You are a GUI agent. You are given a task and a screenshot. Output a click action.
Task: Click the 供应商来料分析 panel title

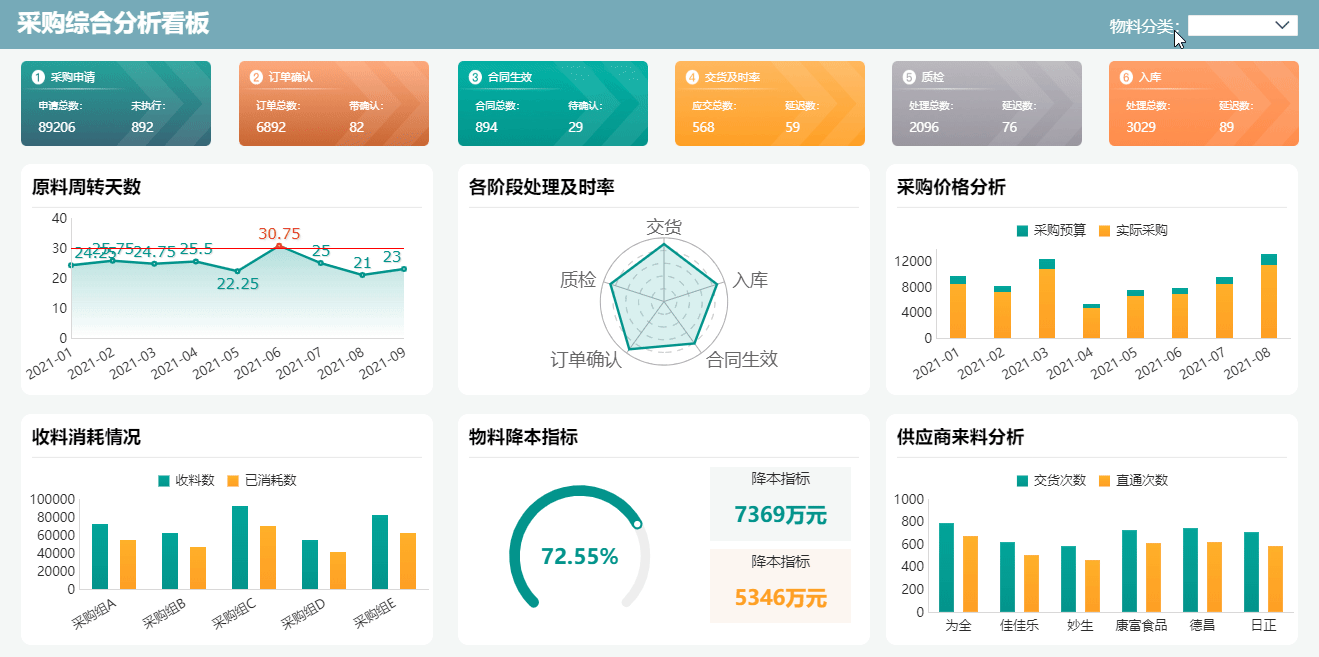click(x=961, y=437)
